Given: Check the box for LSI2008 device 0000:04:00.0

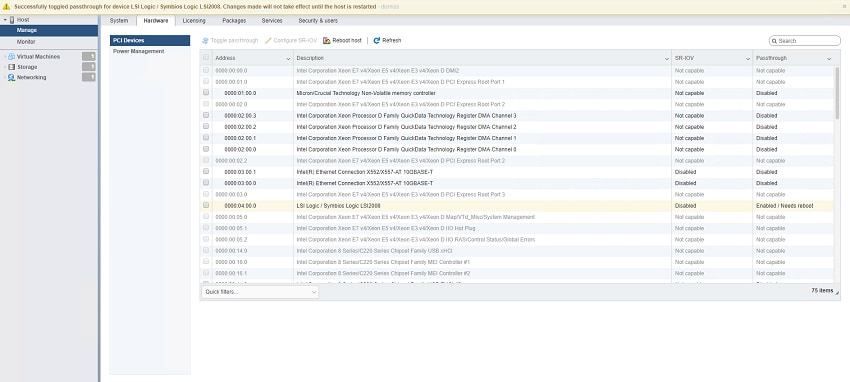Looking at the screenshot, I should (206, 205).
